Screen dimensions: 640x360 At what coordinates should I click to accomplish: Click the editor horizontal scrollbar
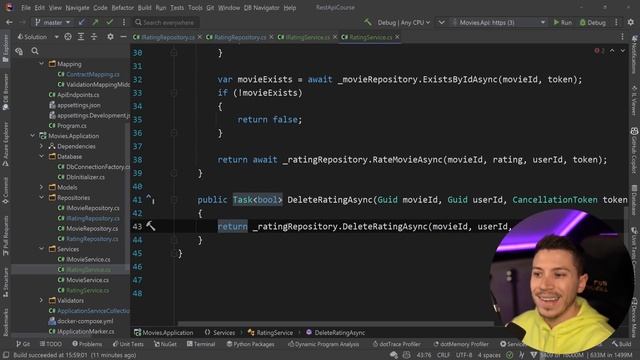(x=336, y=324)
